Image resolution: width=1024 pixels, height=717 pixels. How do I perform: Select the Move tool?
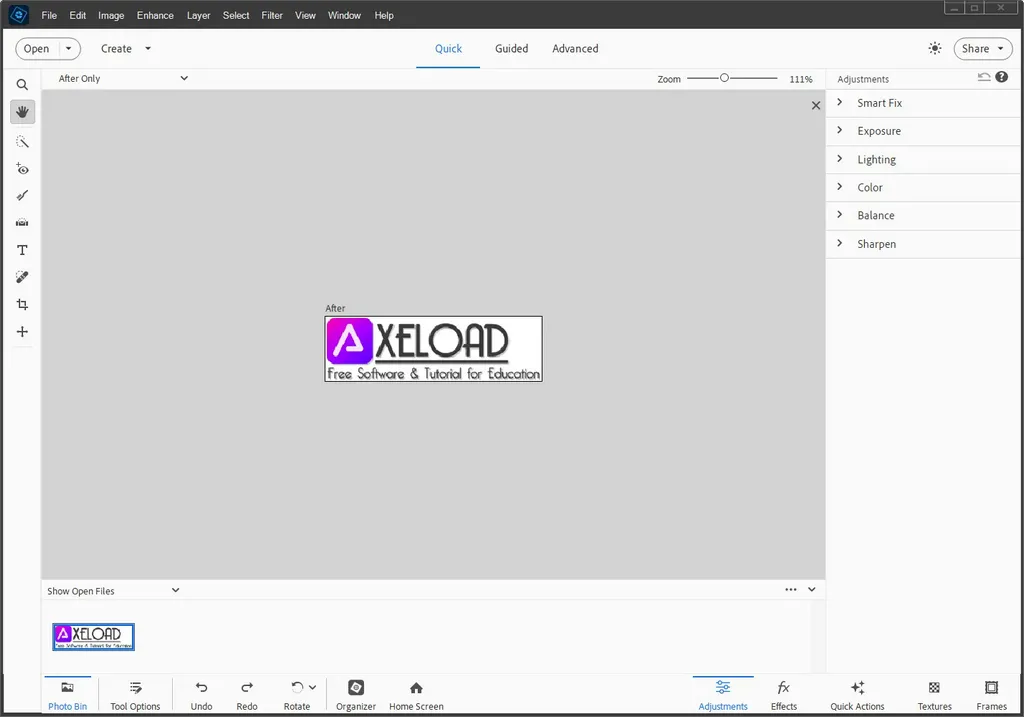(x=22, y=332)
